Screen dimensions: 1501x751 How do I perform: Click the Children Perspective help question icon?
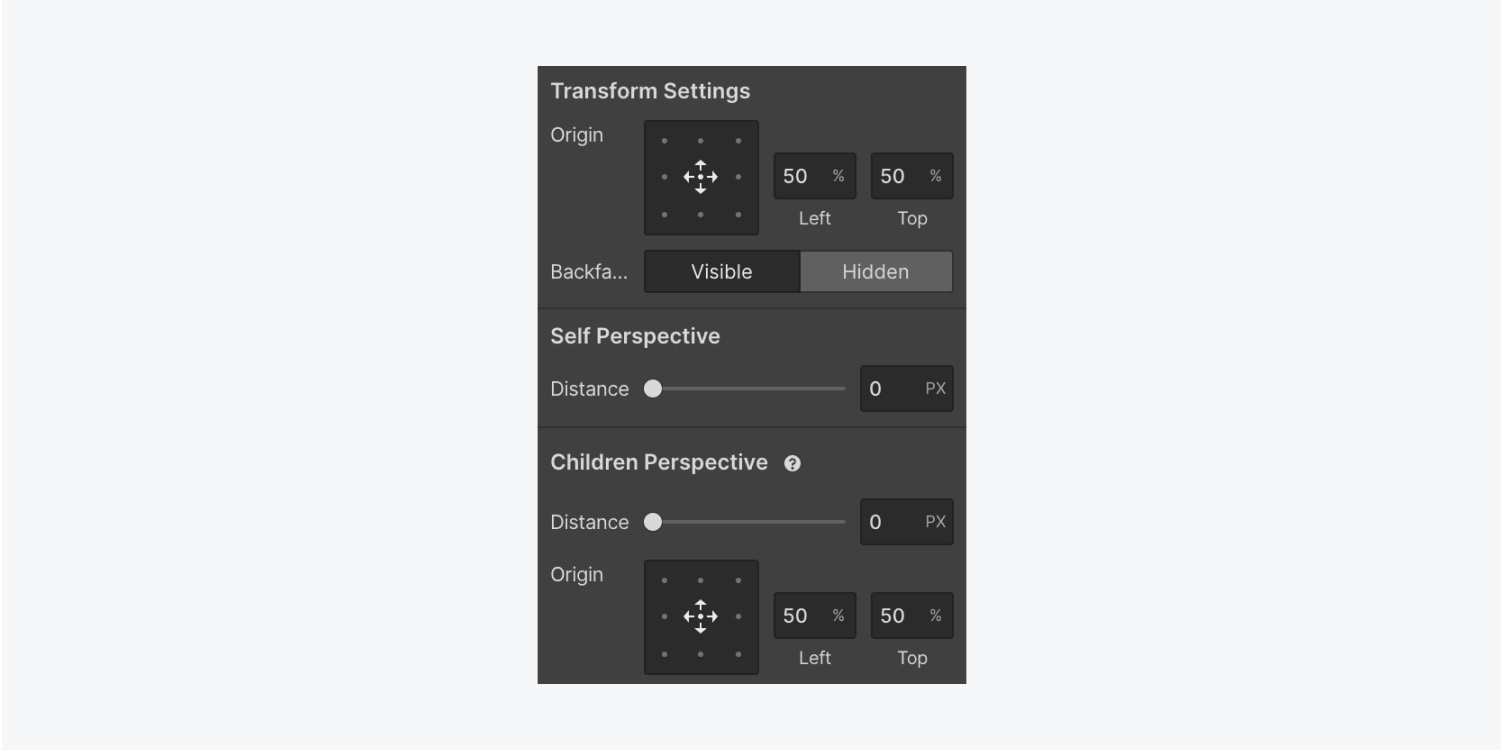pos(793,464)
